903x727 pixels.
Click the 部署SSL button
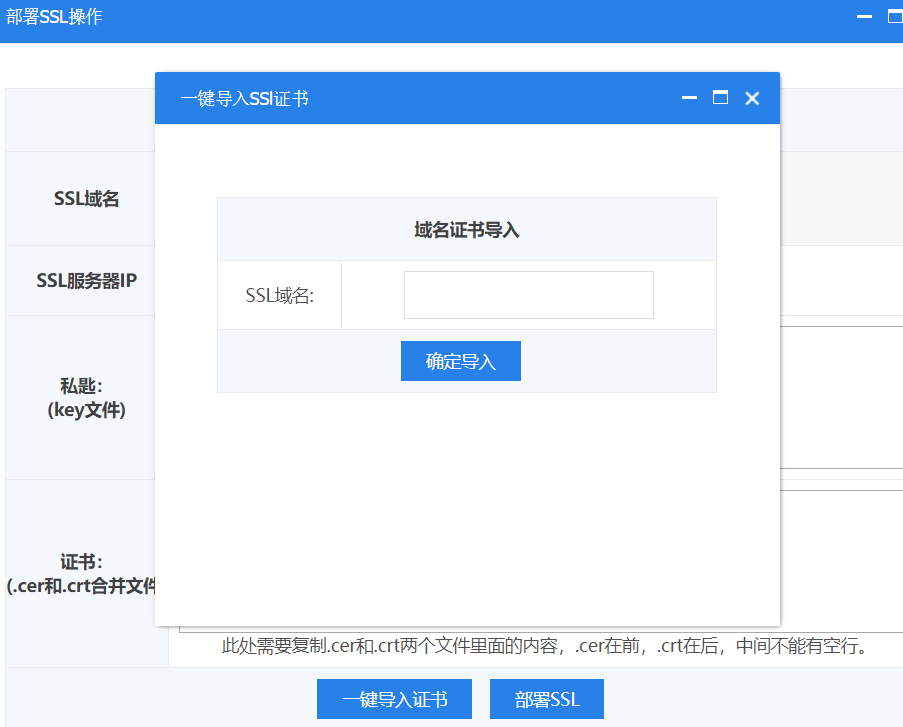pyautogui.click(x=547, y=699)
